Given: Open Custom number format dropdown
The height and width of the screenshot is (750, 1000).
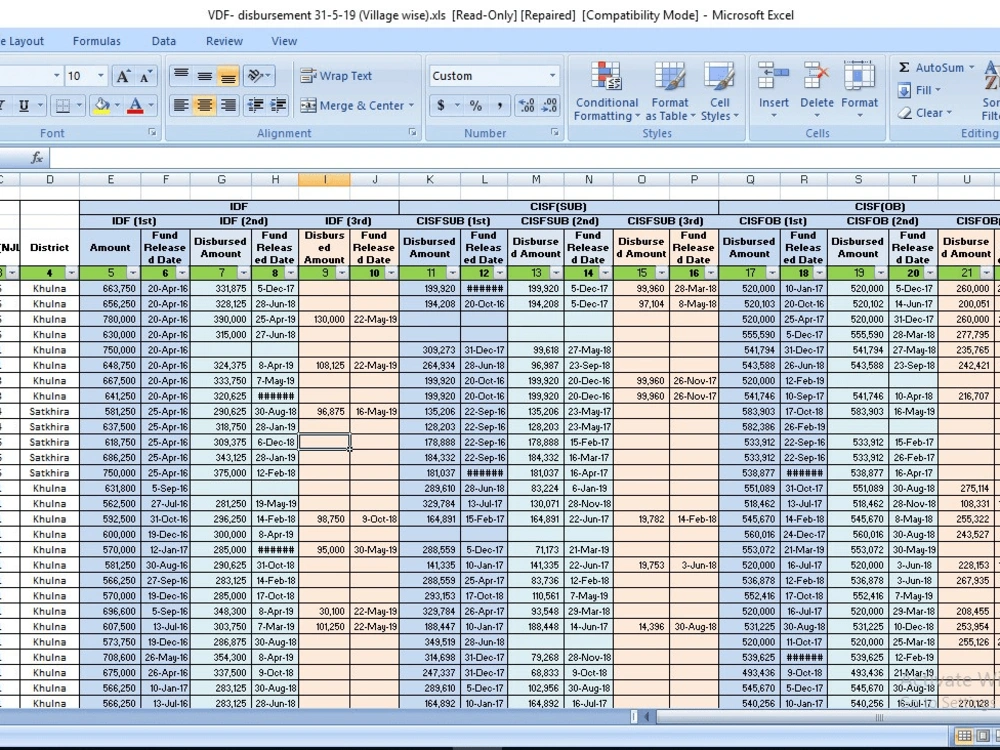Looking at the screenshot, I should (552, 76).
